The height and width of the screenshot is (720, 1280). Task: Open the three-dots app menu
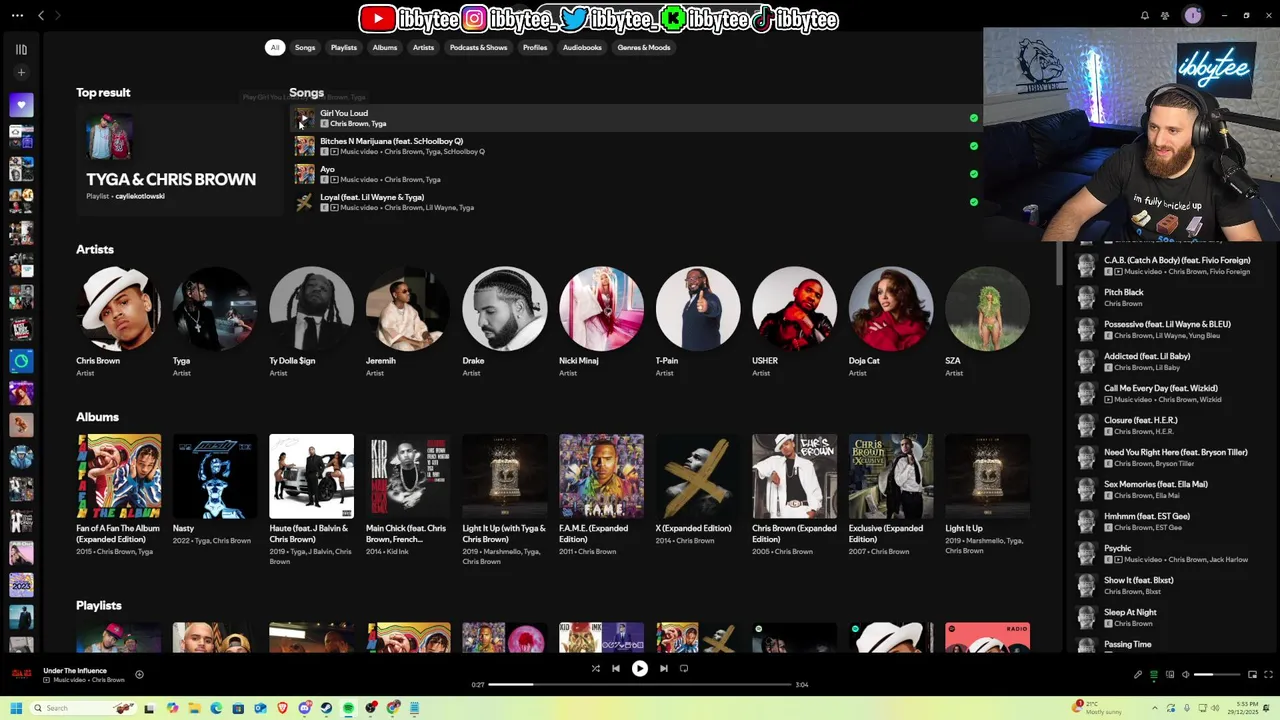15,15
